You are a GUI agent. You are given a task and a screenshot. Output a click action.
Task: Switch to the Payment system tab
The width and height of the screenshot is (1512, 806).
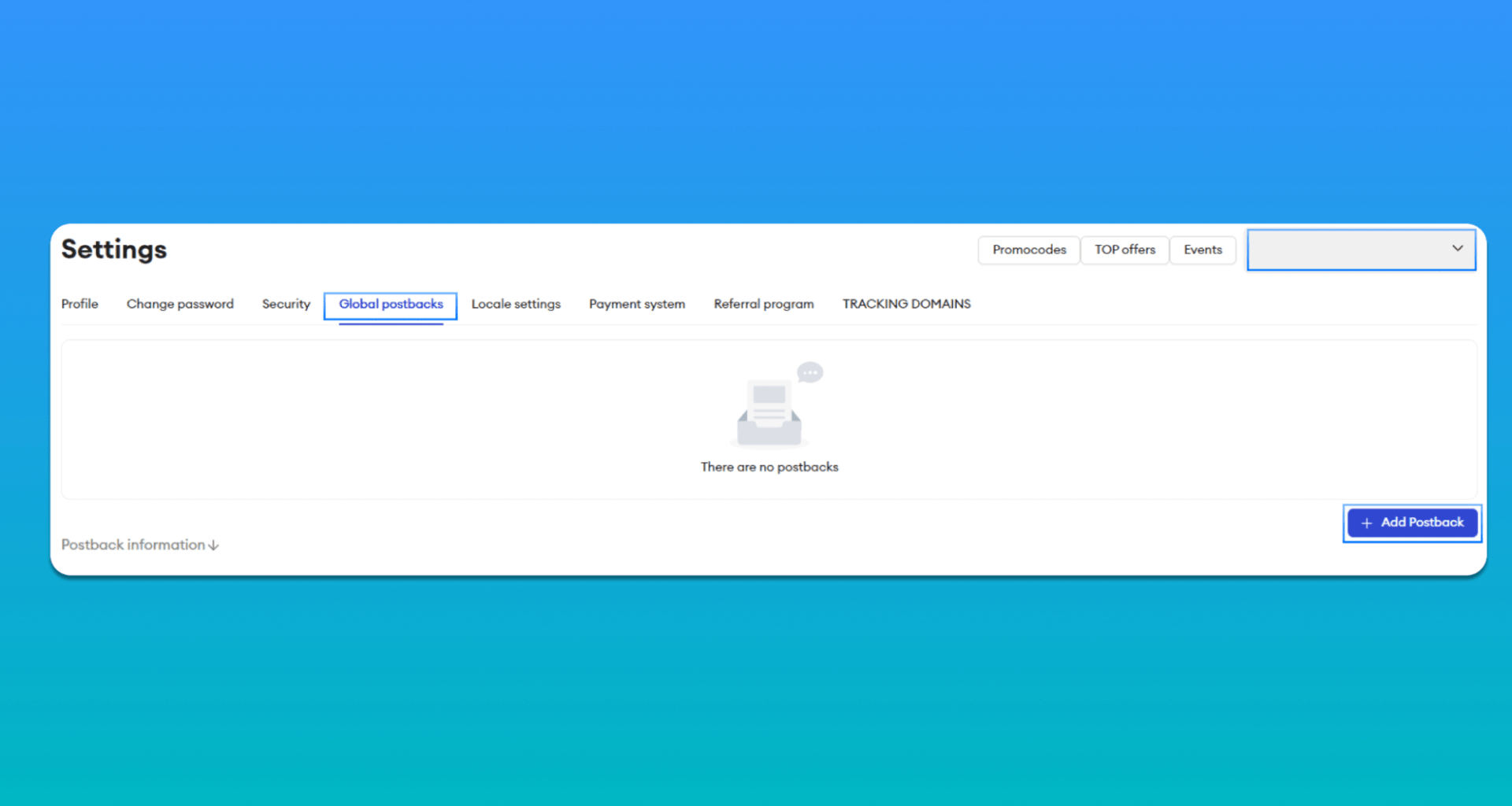point(637,304)
